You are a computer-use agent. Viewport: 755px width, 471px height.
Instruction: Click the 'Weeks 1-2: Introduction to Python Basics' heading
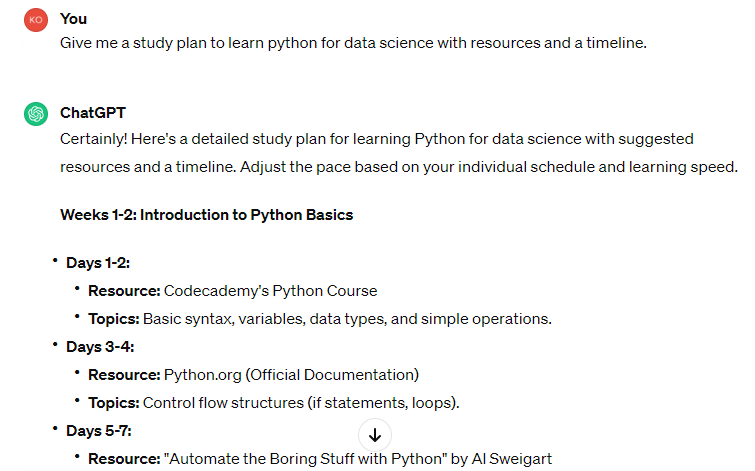click(x=207, y=215)
